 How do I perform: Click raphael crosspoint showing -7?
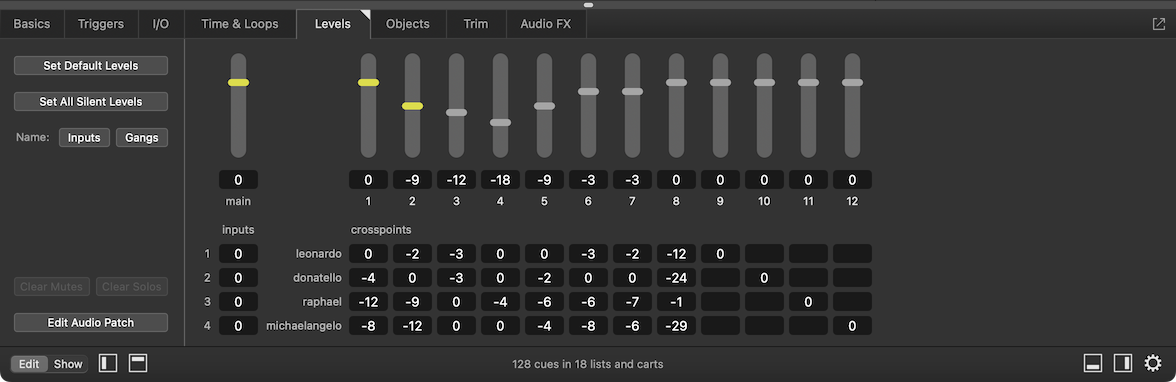(x=632, y=302)
